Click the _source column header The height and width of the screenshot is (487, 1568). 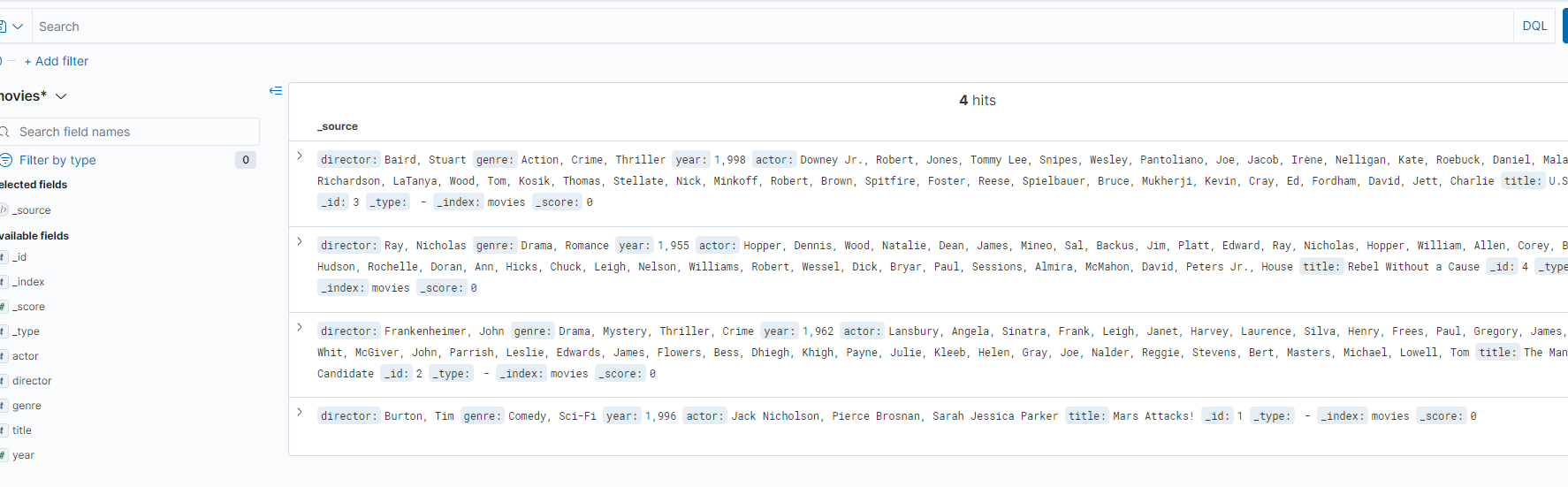[x=338, y=126]
